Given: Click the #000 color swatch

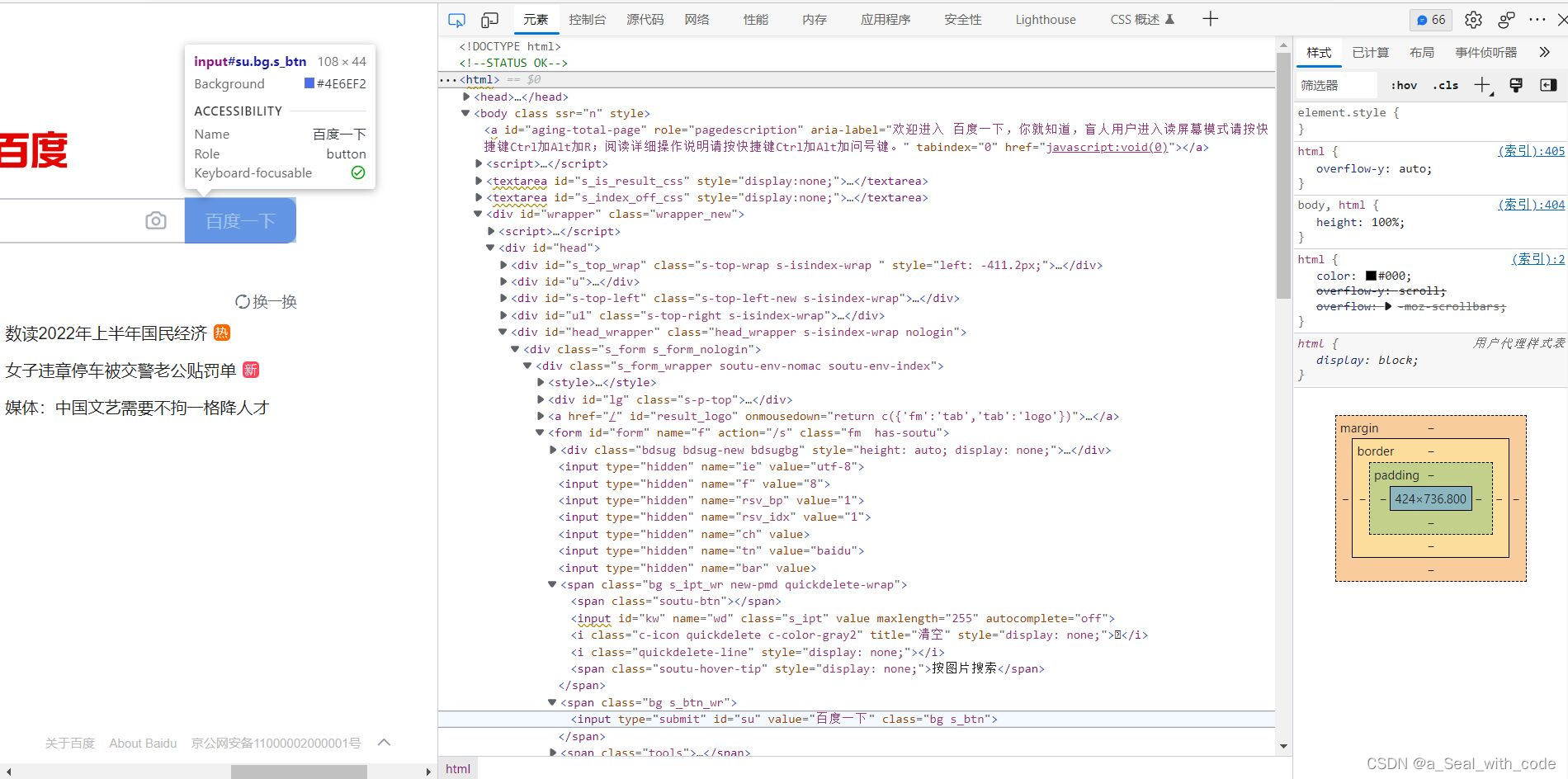Looking at the screenshot, I should pyautogui.click(x=1371, y=276).
